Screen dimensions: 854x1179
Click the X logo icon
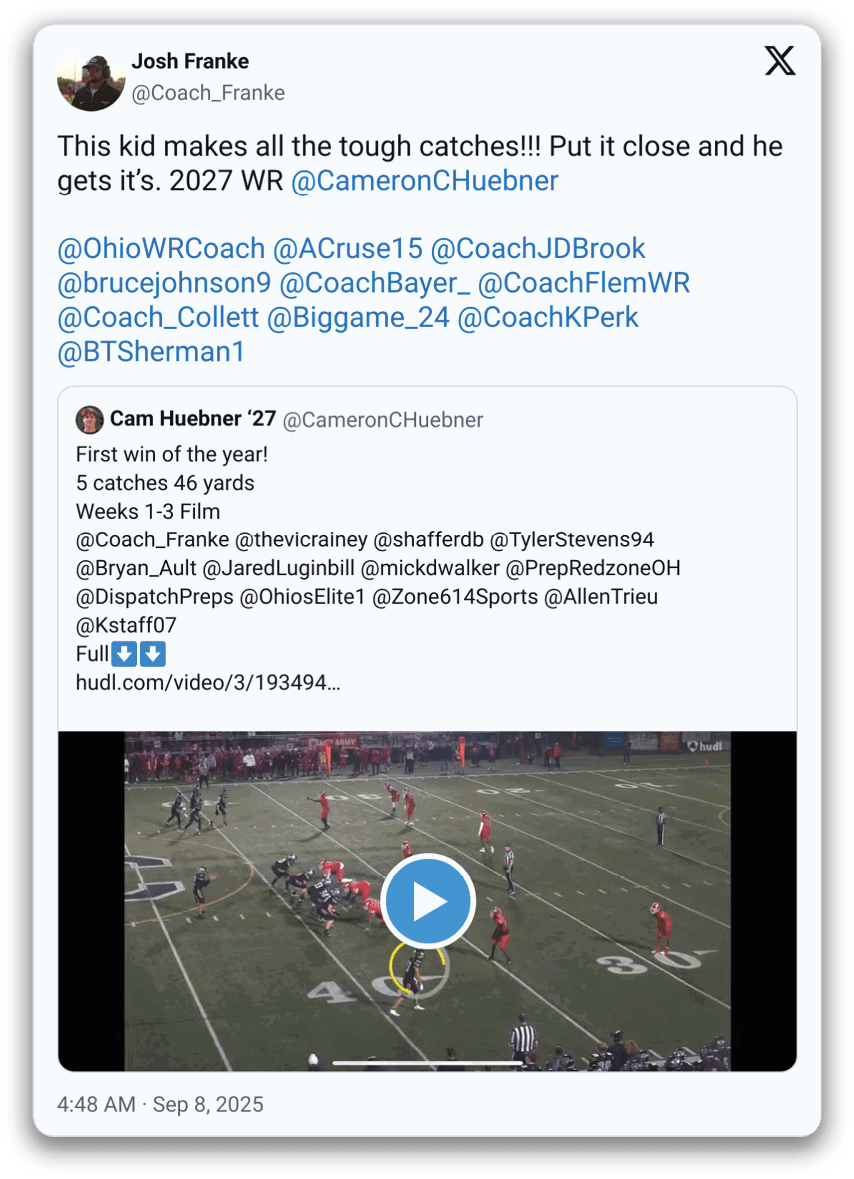[x=780, y=61]
